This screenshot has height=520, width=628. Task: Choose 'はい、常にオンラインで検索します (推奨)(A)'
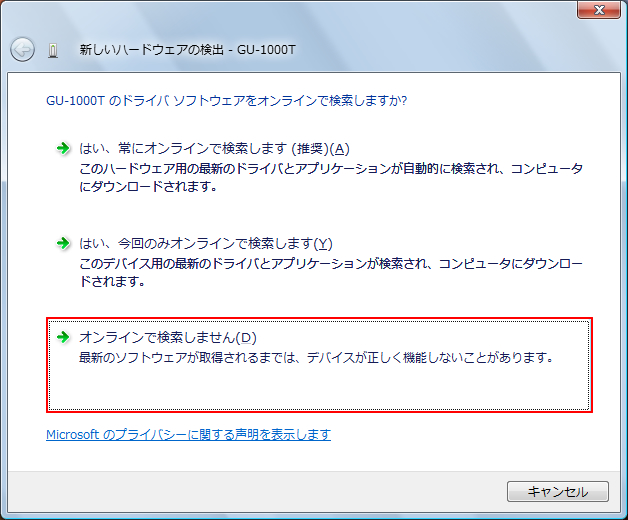tap(214, 149)
